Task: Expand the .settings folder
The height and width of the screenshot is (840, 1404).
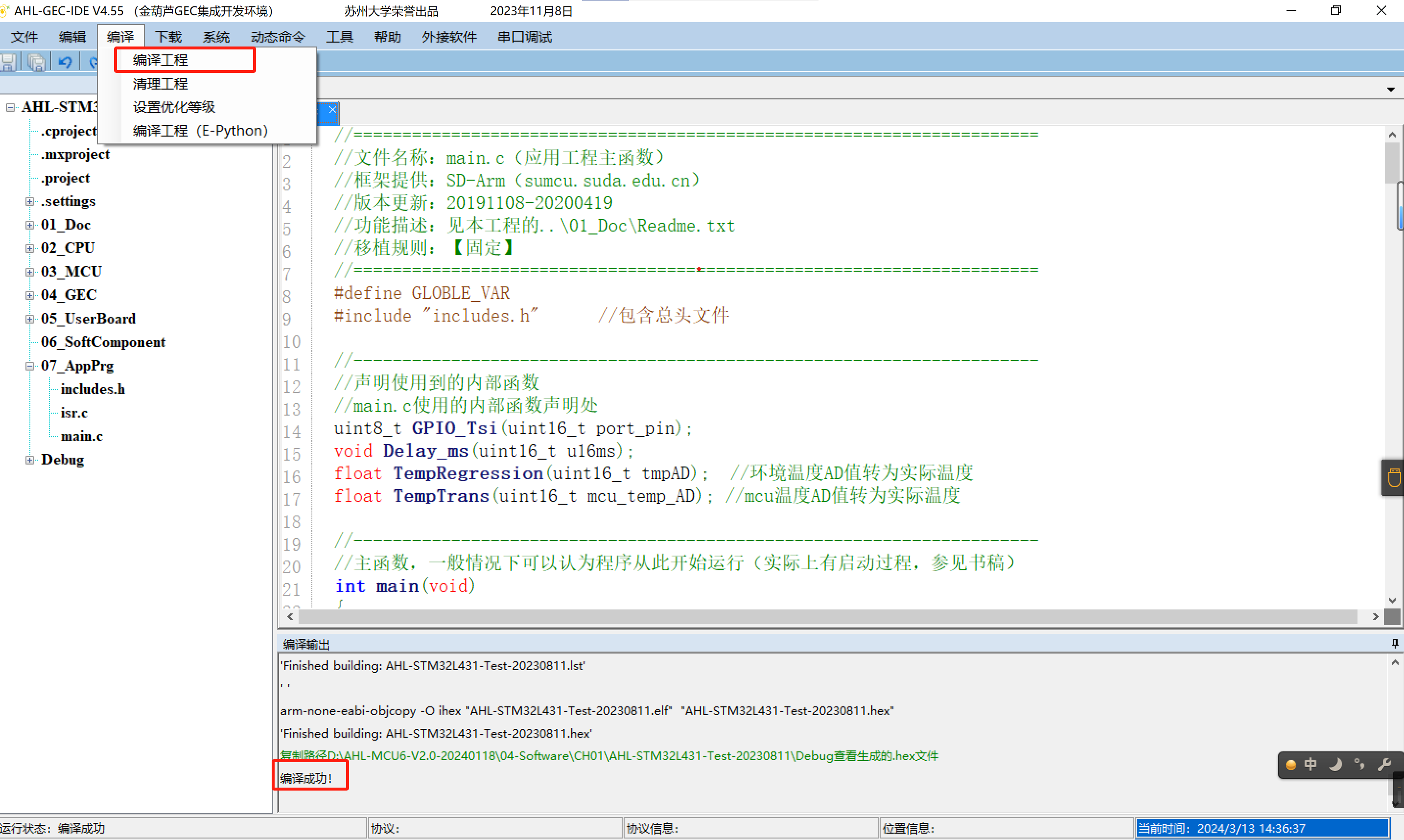Action: [30, 202]
